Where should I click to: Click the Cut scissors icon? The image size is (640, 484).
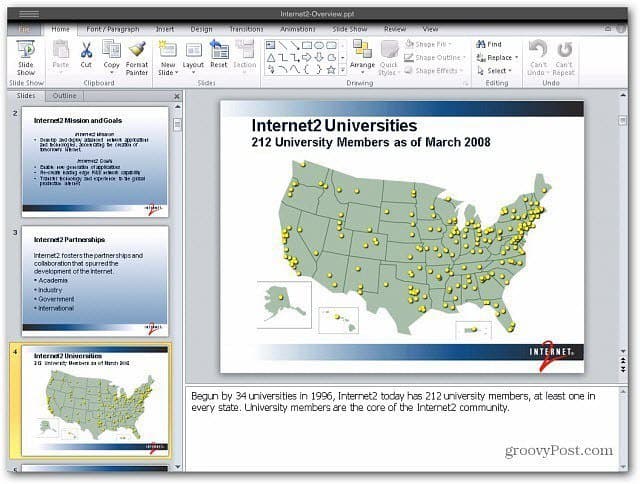coord(86,49)
